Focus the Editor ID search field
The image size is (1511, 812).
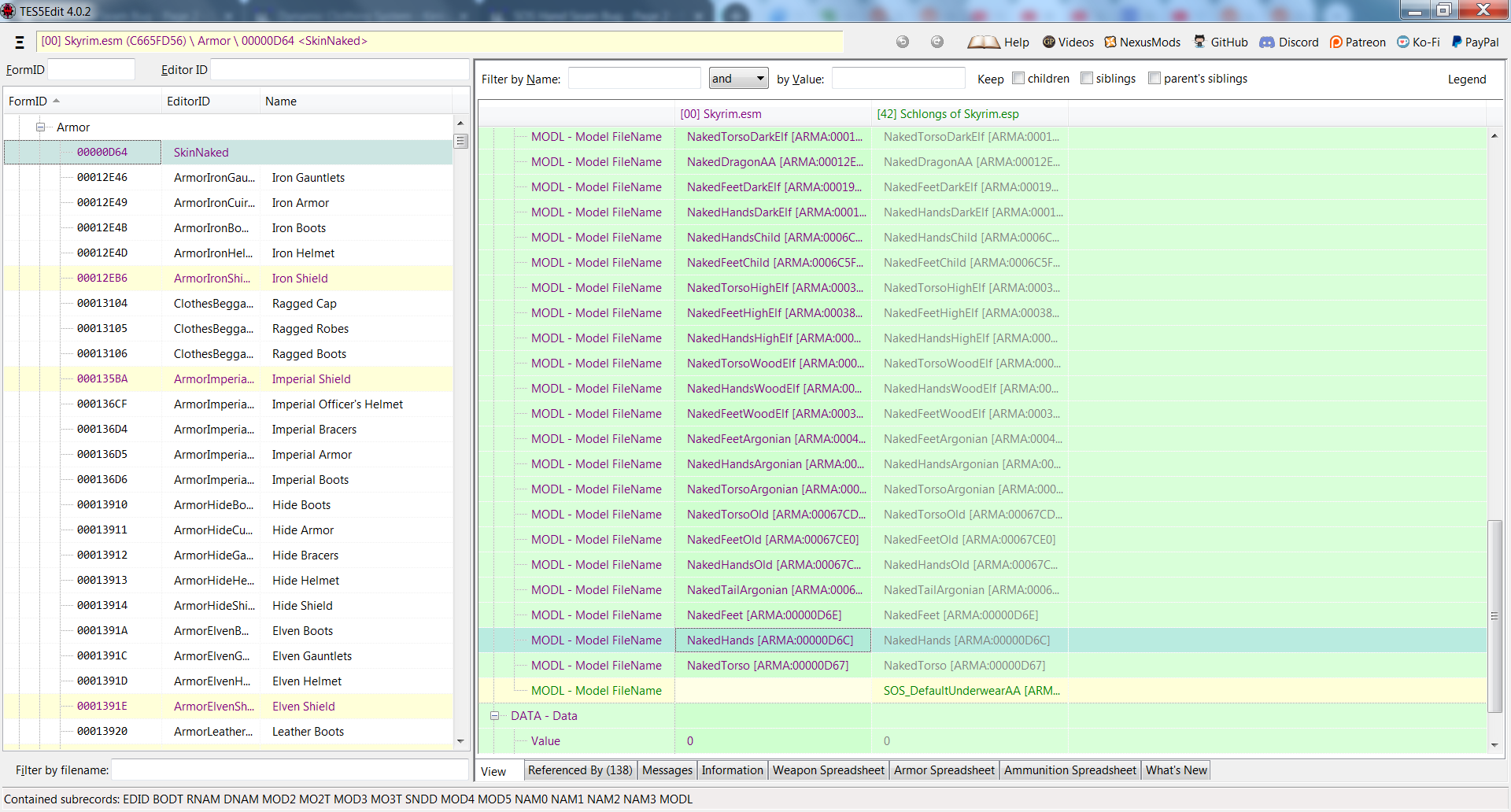pyautogui.click(x=340, y=69)
